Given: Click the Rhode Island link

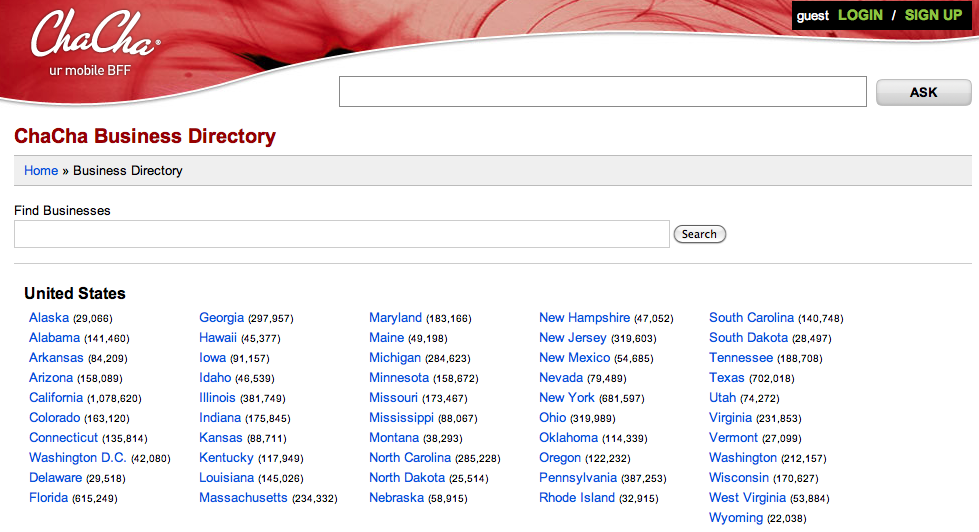Looking at the screenshot, I should click(x=577, y=498).
